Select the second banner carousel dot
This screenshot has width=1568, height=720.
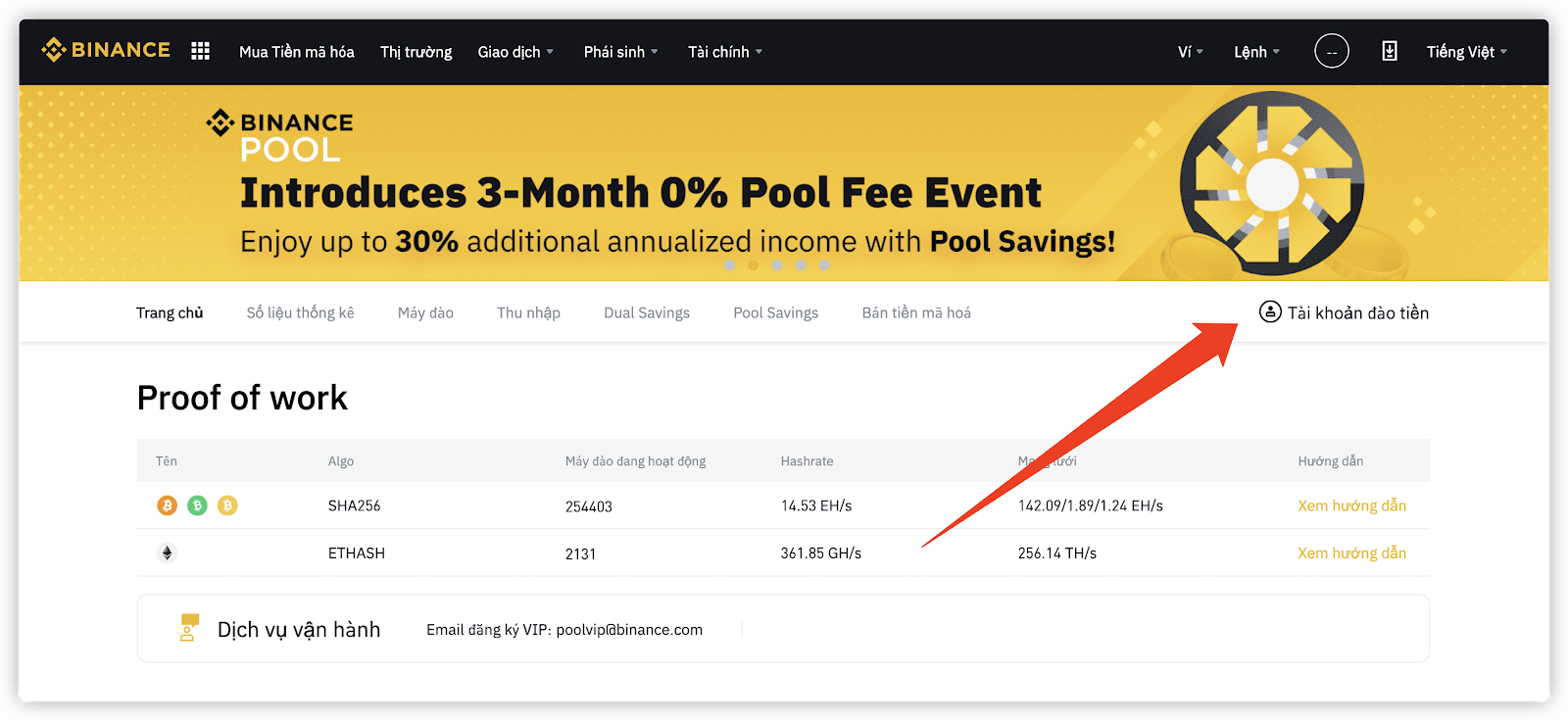[753, 265]
